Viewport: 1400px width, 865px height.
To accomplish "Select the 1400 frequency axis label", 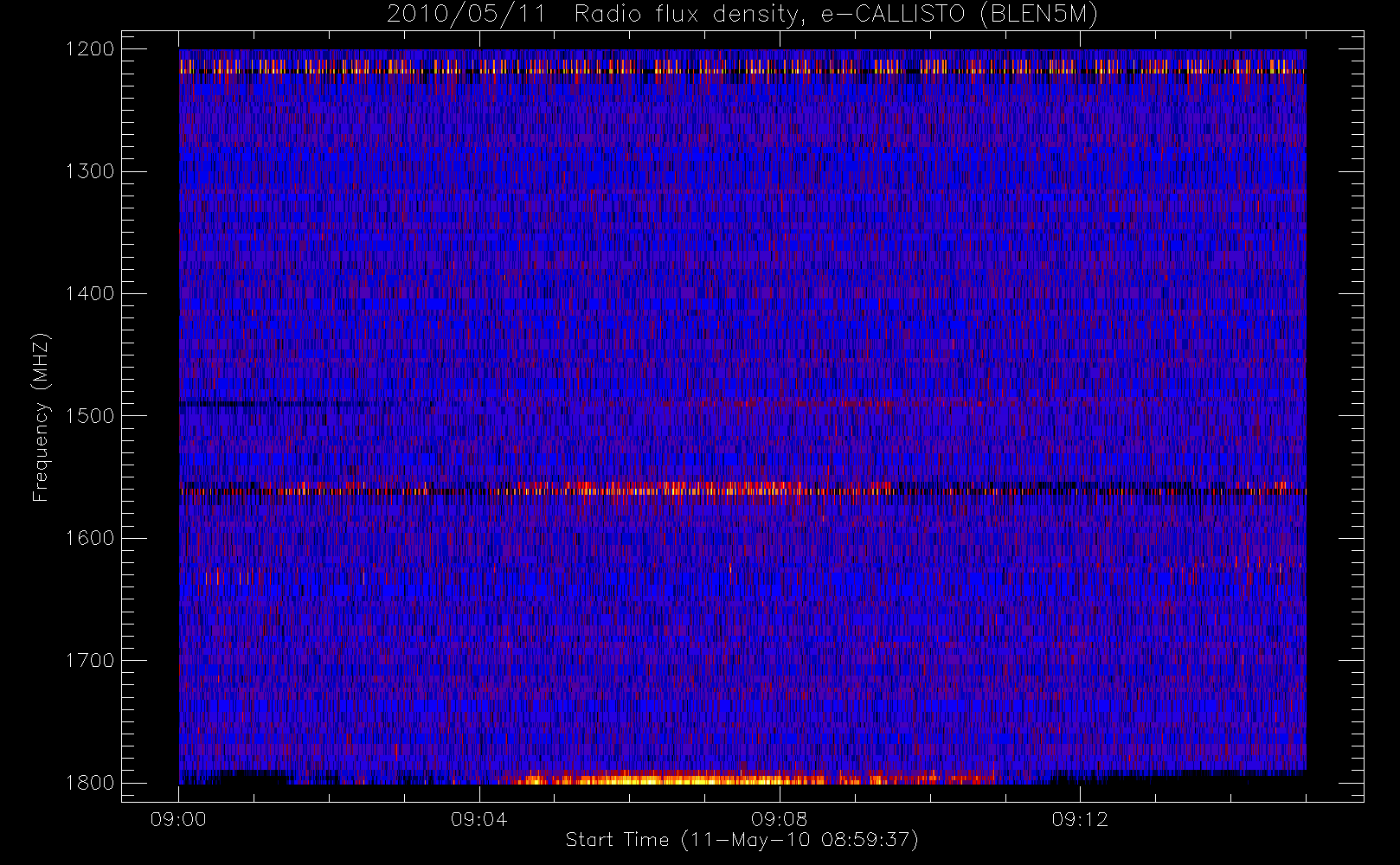I will (x=90, y=294).
